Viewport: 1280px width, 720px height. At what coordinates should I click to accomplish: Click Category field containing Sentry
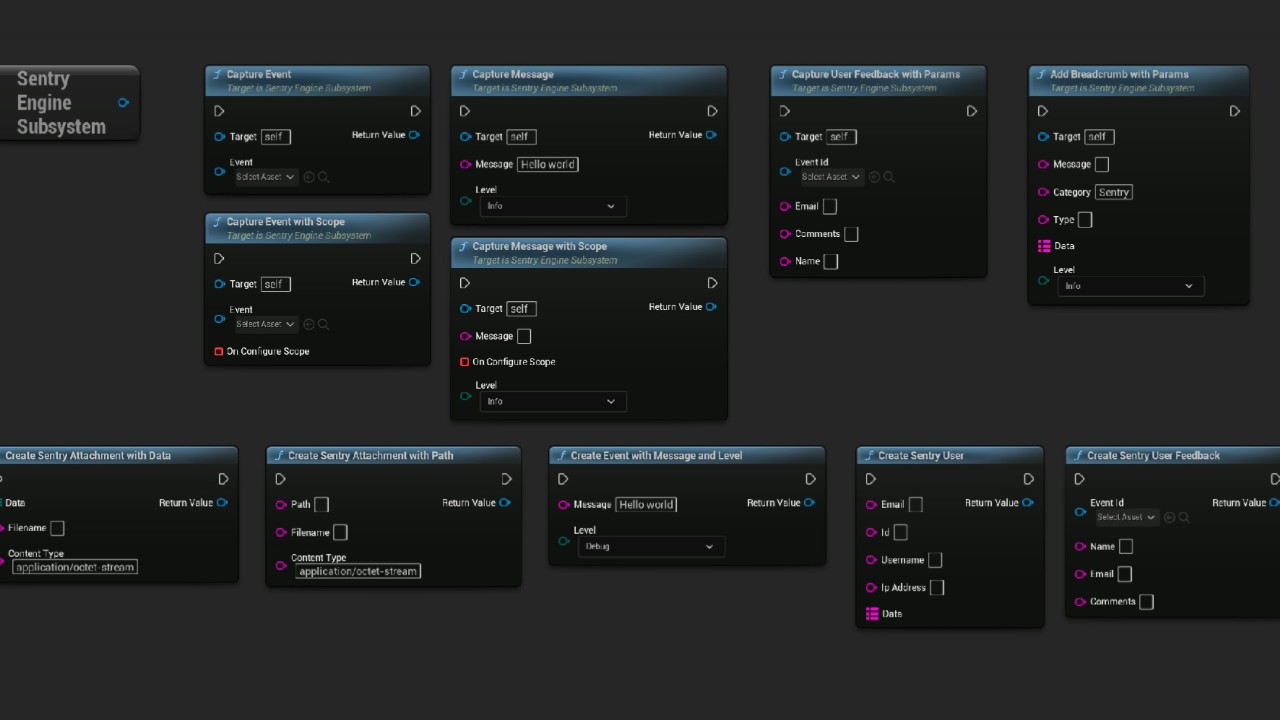pyautogui.click(x=1113, y=192)
